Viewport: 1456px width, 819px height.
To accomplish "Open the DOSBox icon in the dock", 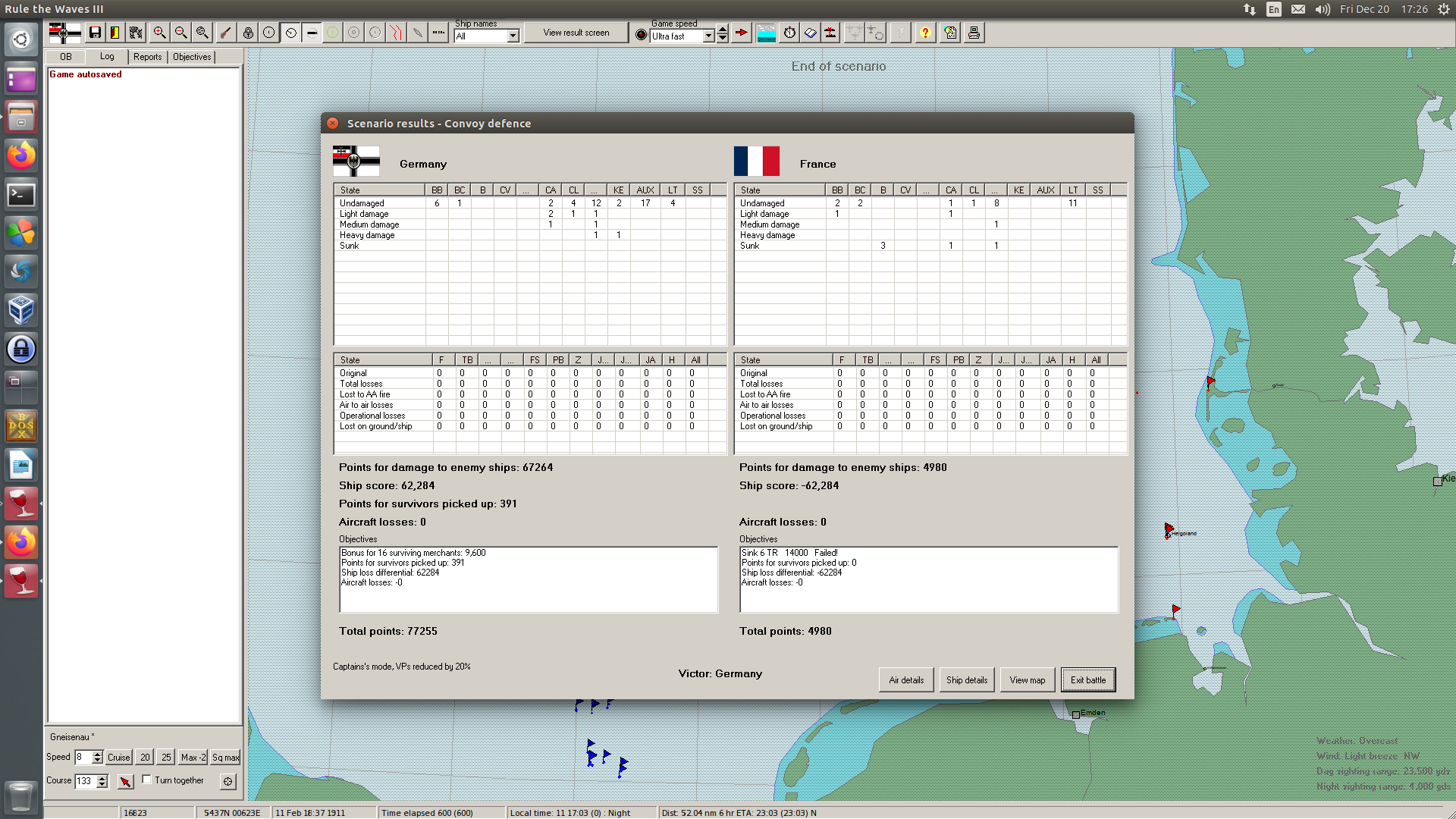I will coord(21,426).
